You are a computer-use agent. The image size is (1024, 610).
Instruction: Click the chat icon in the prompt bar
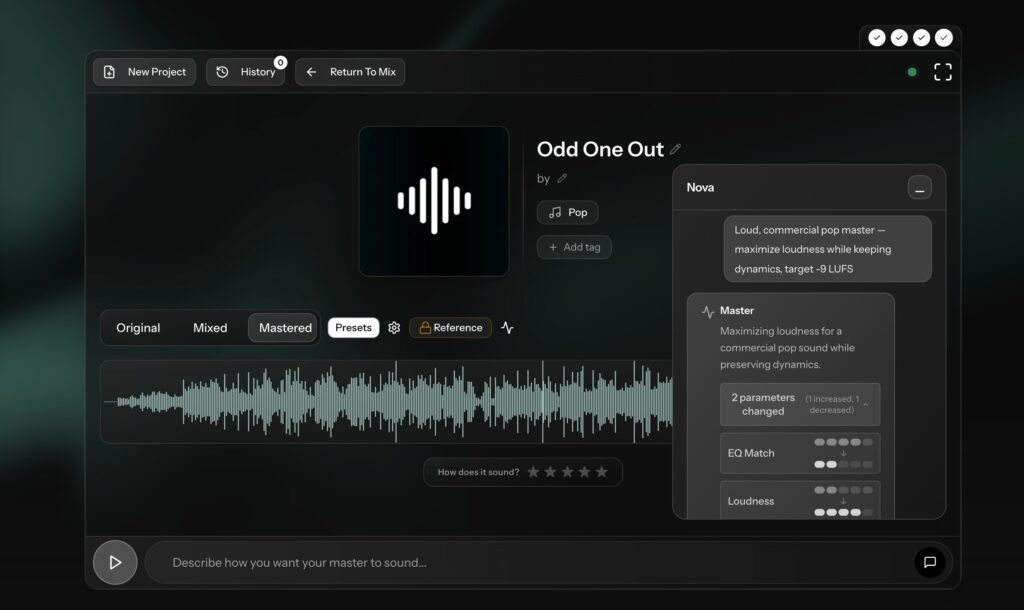(x=929, y=562)
